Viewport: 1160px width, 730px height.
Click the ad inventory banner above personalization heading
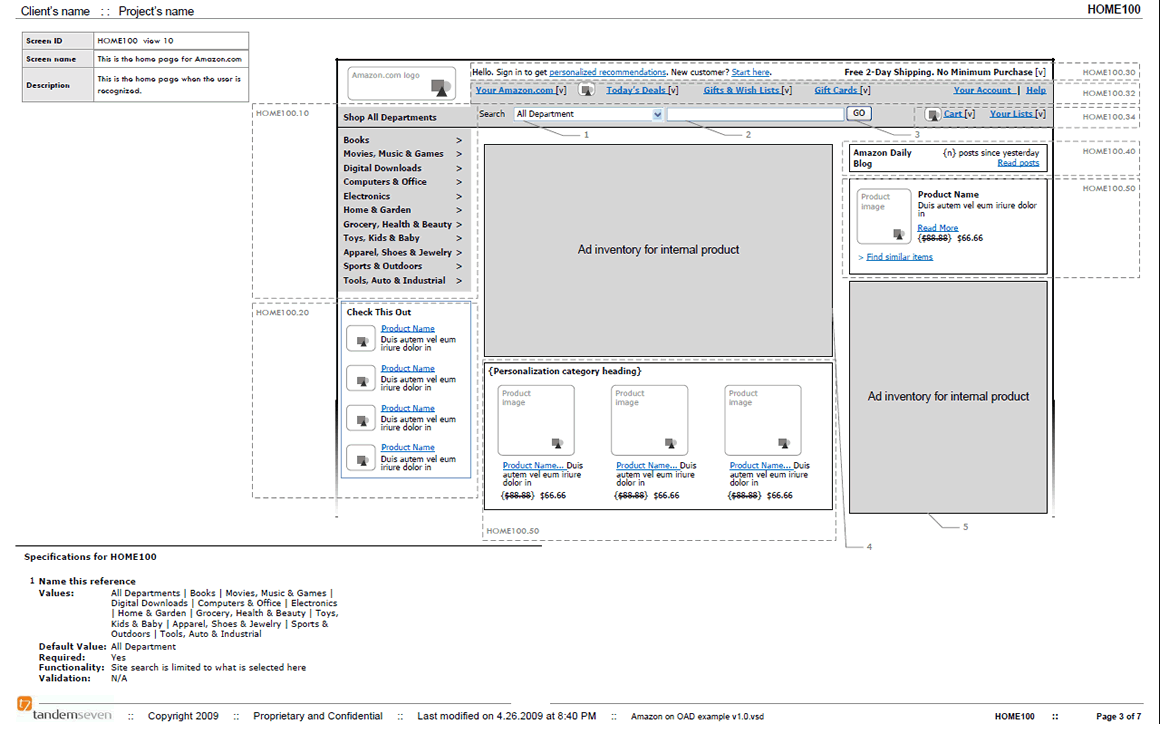pyautogui.click(x=658, y=250)
